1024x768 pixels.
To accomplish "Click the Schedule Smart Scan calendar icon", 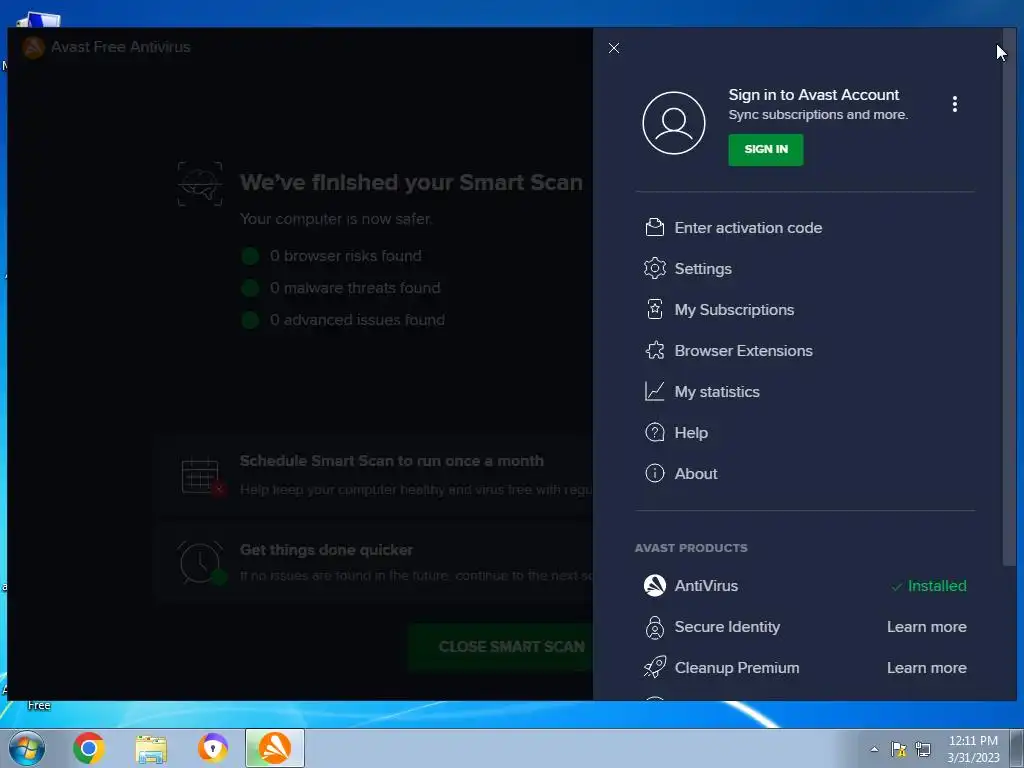I will point(201,475).
